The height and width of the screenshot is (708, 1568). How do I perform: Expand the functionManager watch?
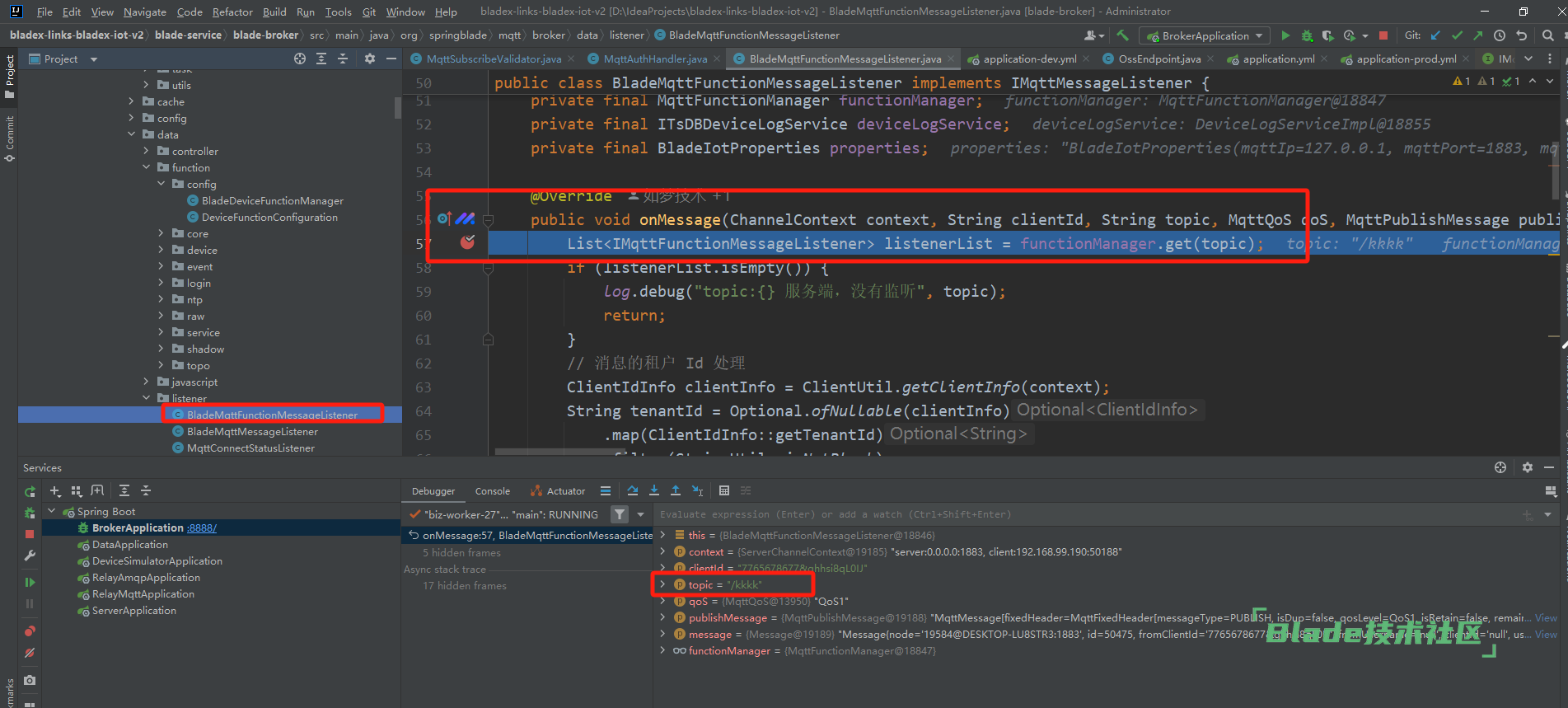tap(662, 650)
